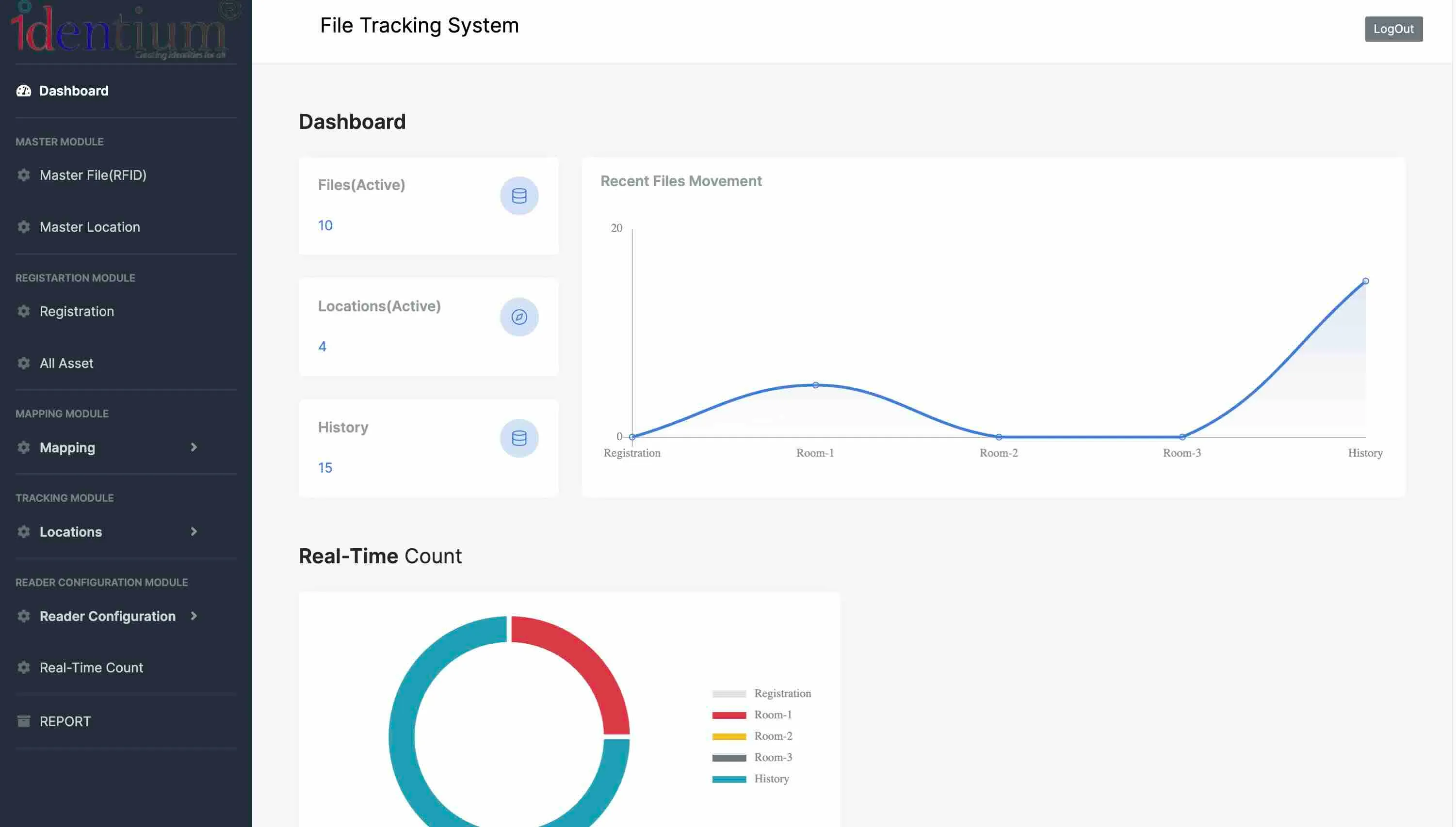Open the All Asset page
This screenshot has width=1456, height=827.
click(66, 363)
